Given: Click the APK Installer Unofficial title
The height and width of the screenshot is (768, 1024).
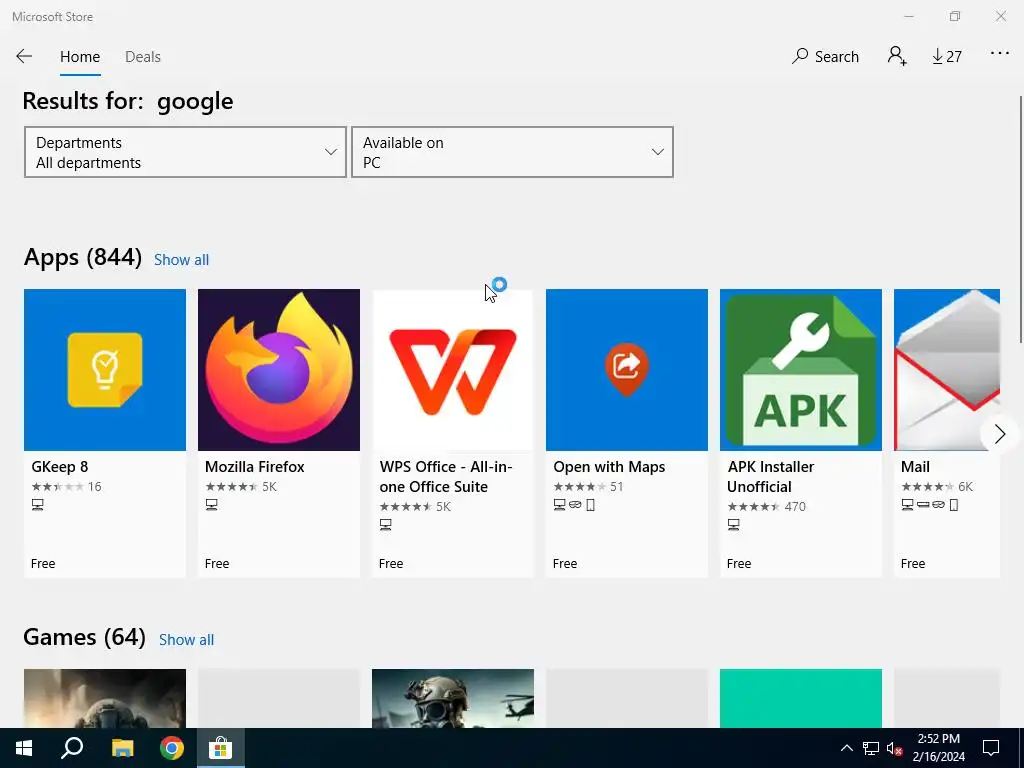Looking at the screenshot, I should point(771,477).
